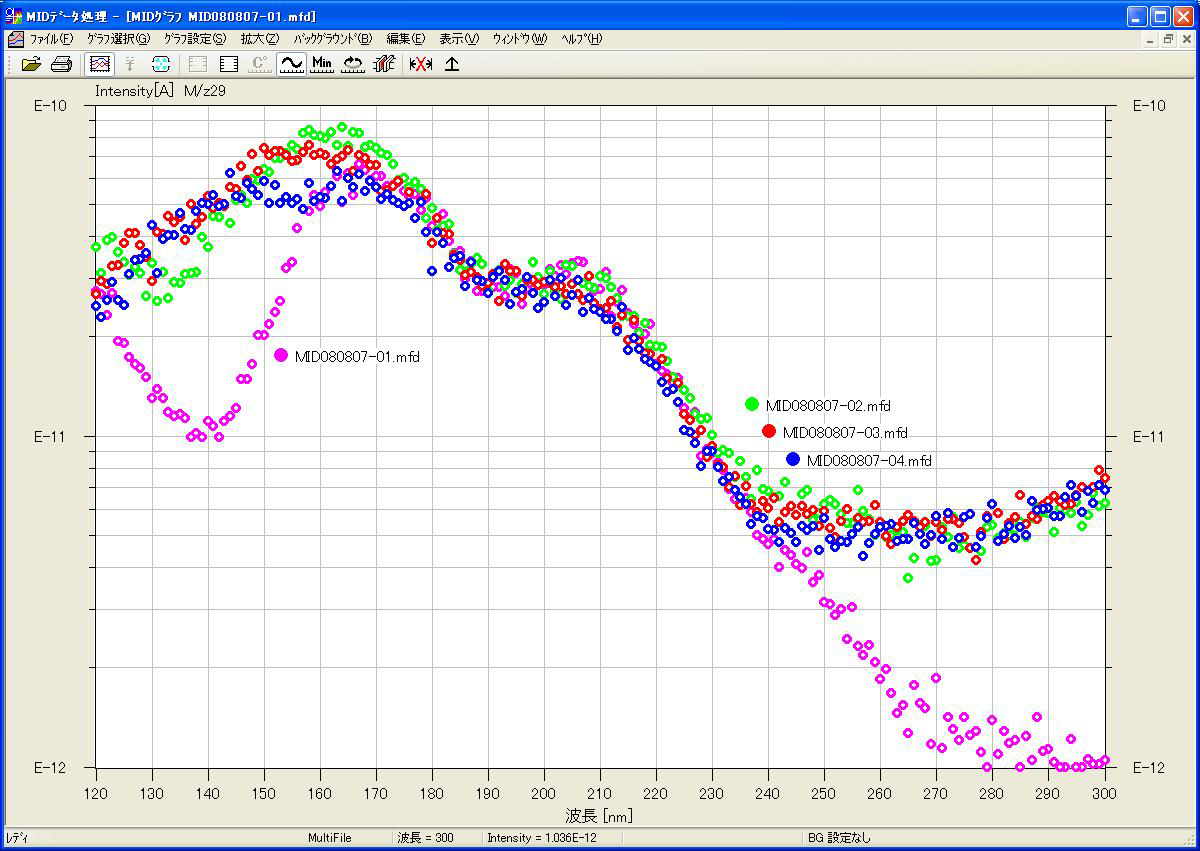
Task: Click the circular arrows loop icon
Action: click(x=353, y=64)
